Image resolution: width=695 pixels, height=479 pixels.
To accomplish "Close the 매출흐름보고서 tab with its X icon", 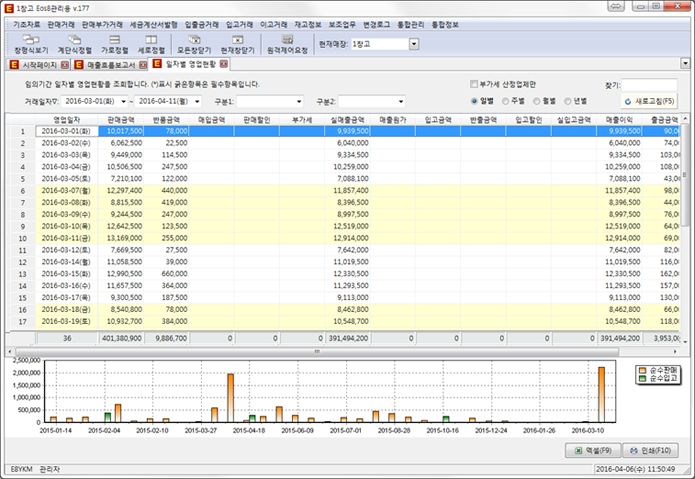I will [x=143, y=65].
